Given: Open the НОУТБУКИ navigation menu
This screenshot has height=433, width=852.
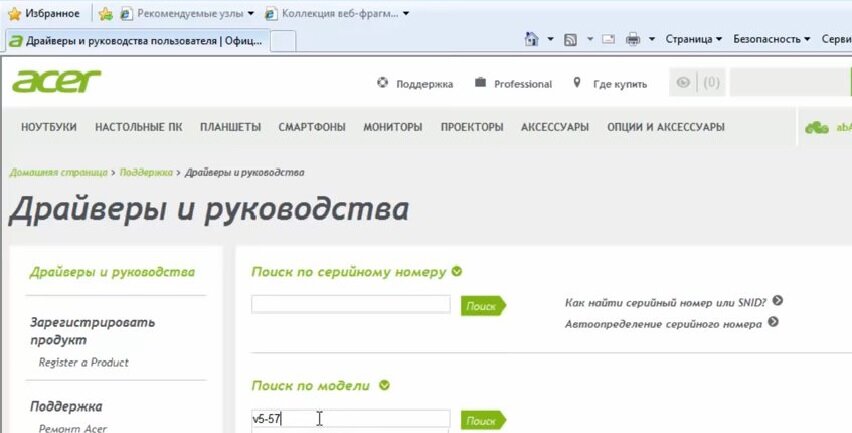Looking at the screenshot, I should click(49, 127).
